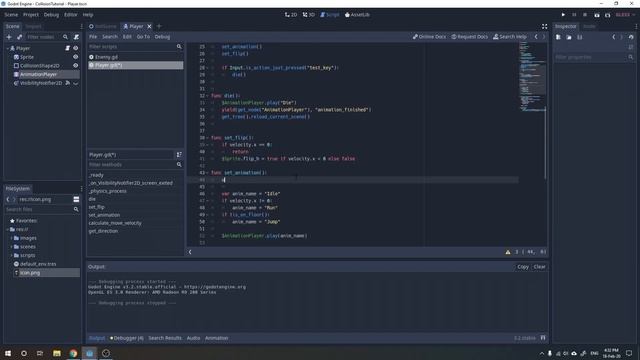
Task: Add a new scene tab
Action: [x=159, y=26]
